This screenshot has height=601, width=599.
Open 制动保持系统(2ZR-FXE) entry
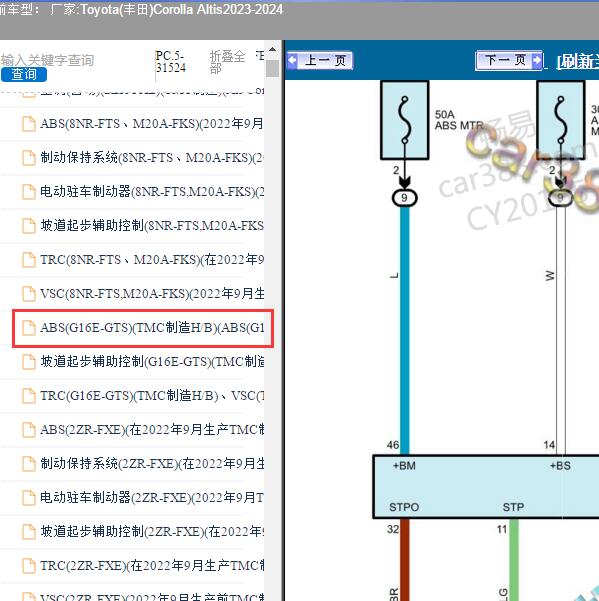pos(152,463)
